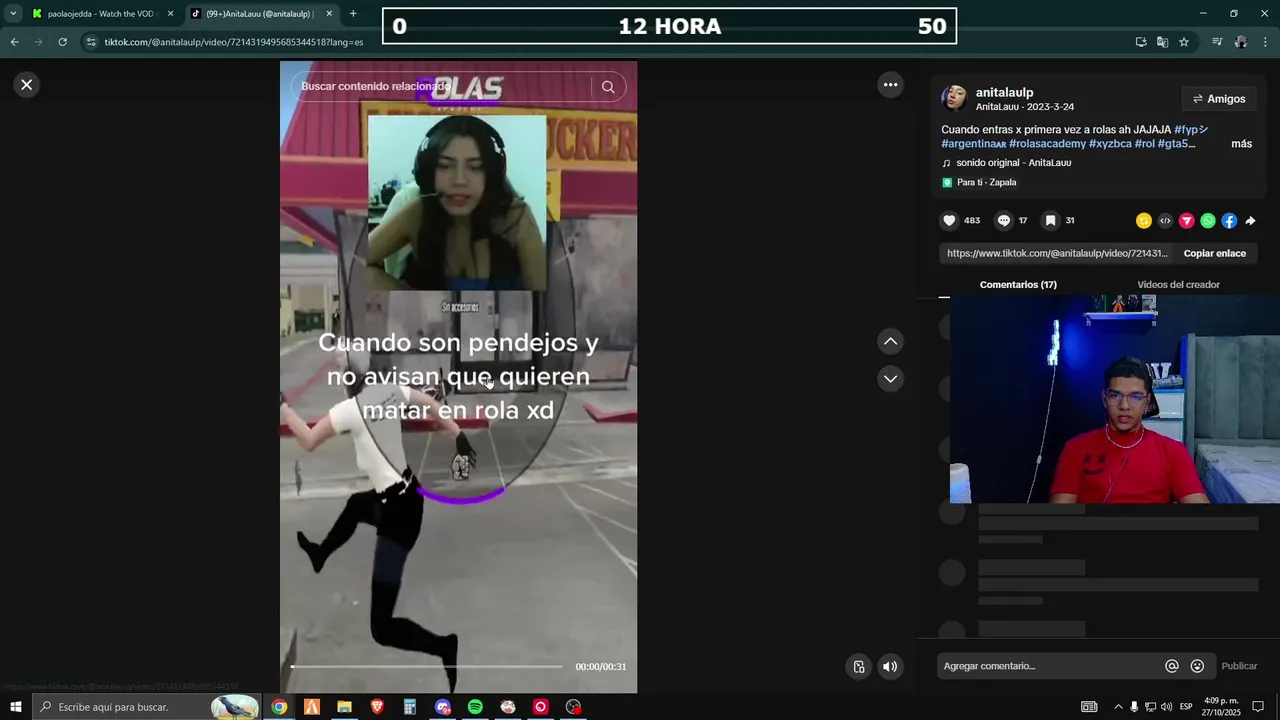Open Google Chrome from the taskbar
Viewport: 1280px width, 720px height.
click(279, 707)
